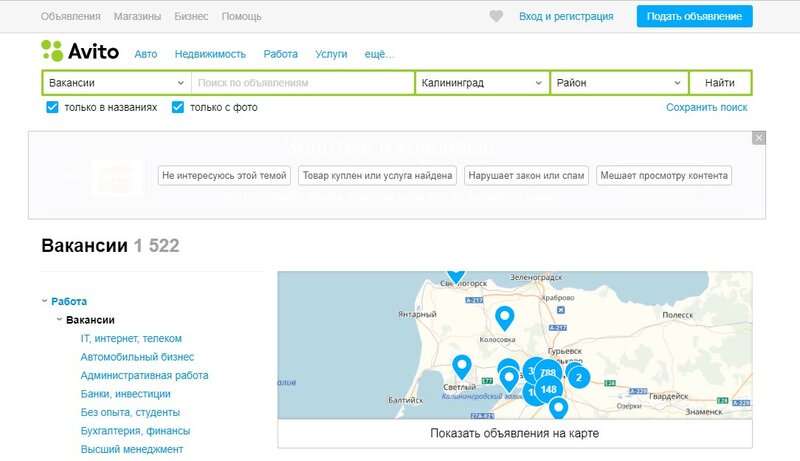Choose 'Не интересуюсь этой темой' option
The height and width of the screenshot is (461, 800).
click(224, 175)
